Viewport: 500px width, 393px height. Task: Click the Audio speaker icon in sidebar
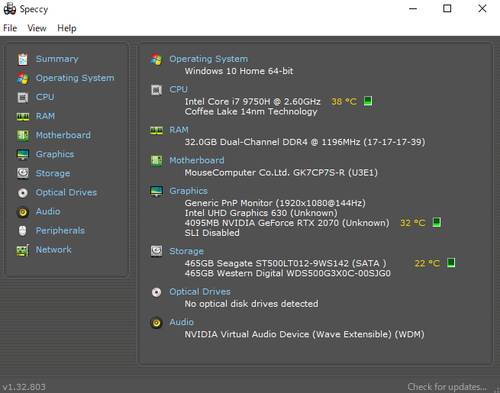click(23, 212)
